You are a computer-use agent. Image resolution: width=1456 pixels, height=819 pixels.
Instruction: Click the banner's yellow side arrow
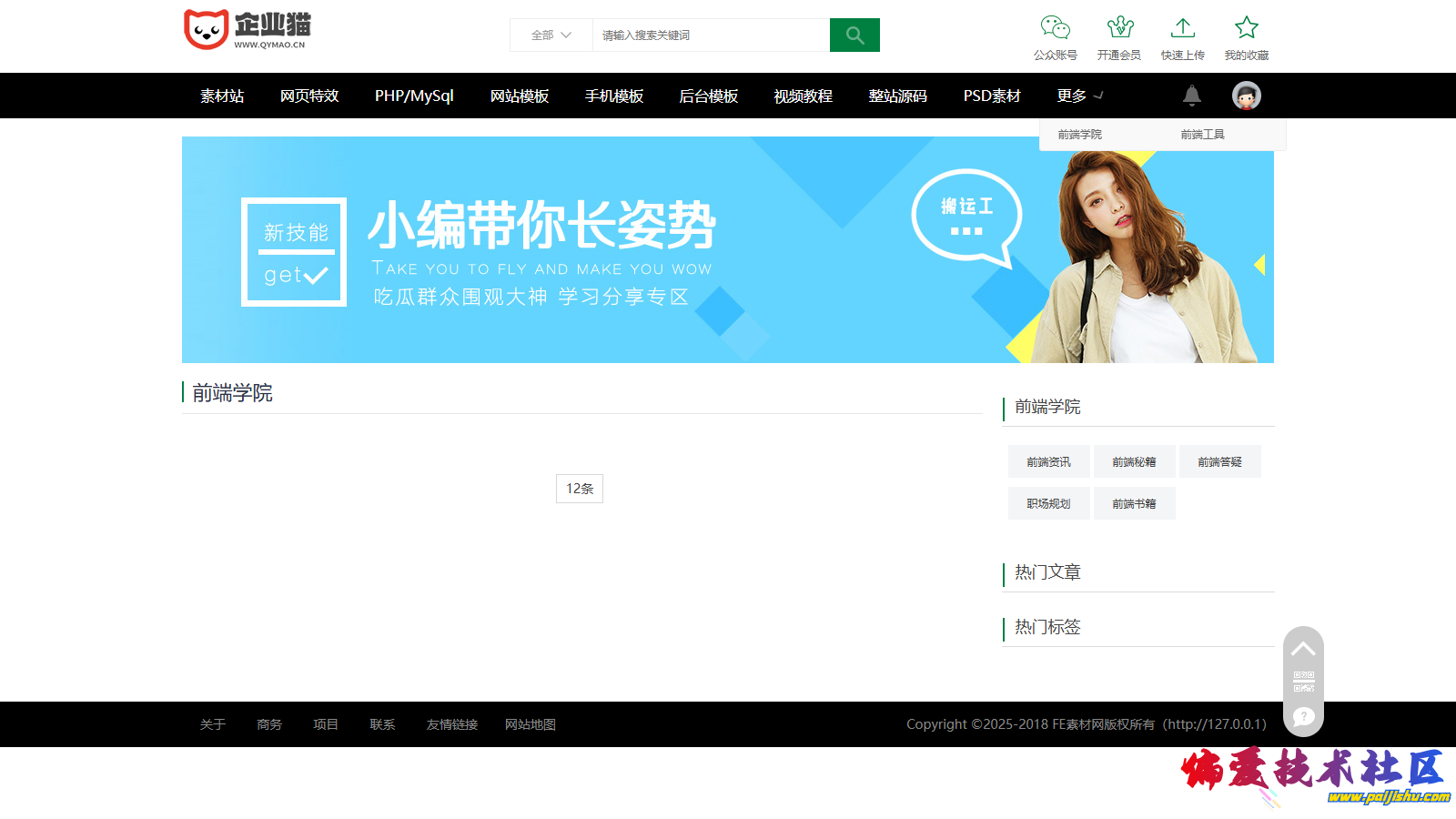[x=1259, y=265]
